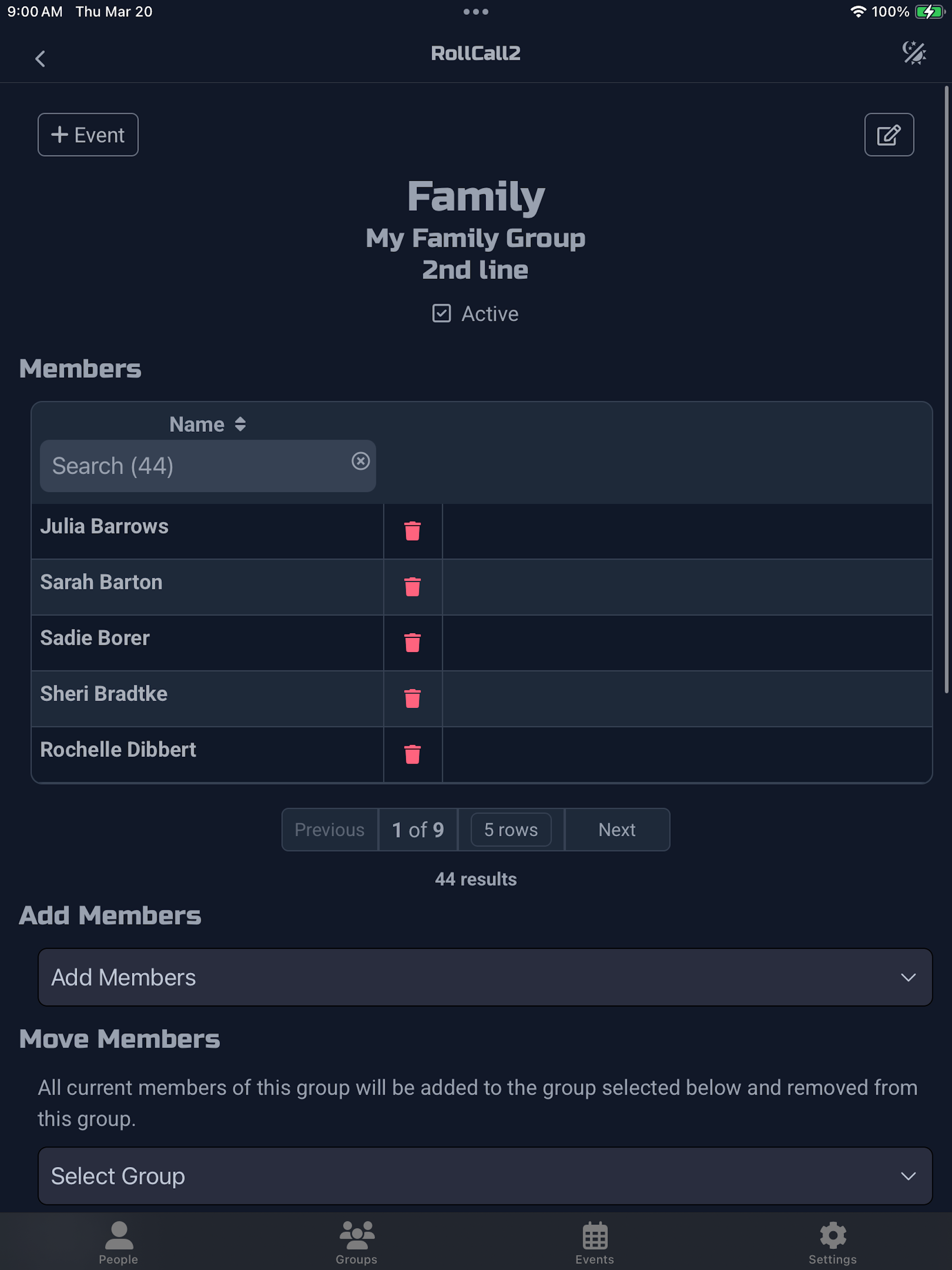Delete Julia Barrows with trash icon
This screenshot has width=952, height=1270.
pyautogui.click(x=412, y=530)
